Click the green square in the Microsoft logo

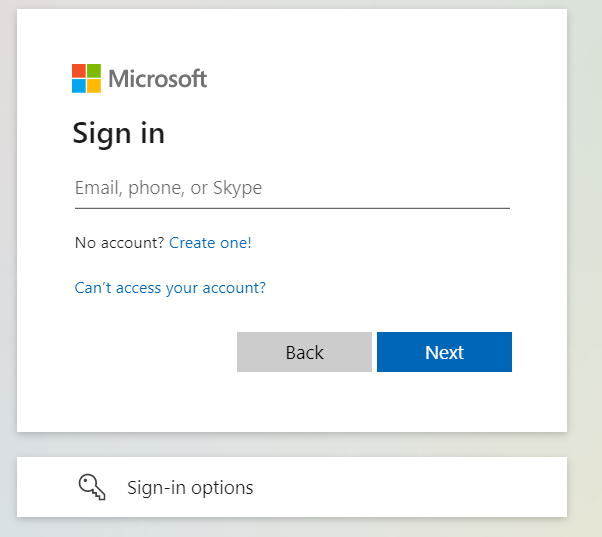pos(94,71)
